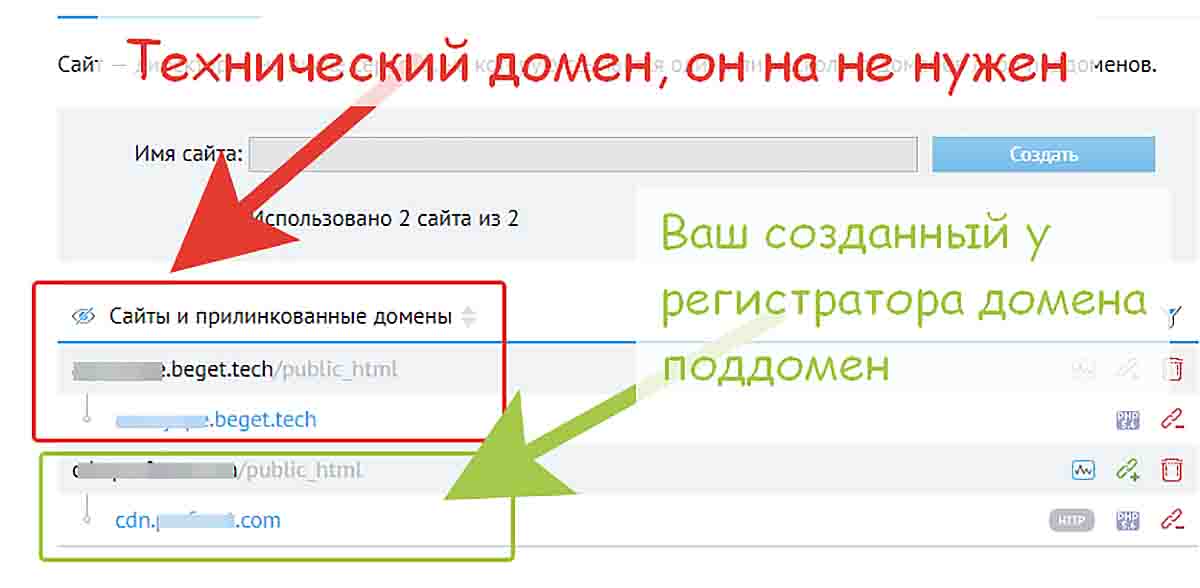Focus the Имя сайта input field
Viewport: 1200px width, 588px height.
(583, 155)
